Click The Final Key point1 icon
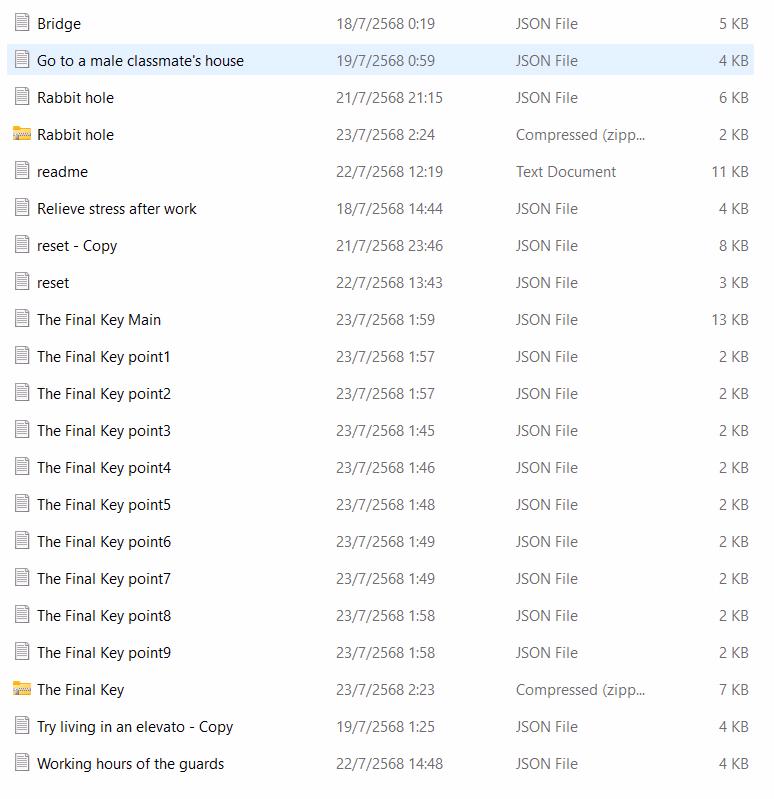 pos(22,356)
